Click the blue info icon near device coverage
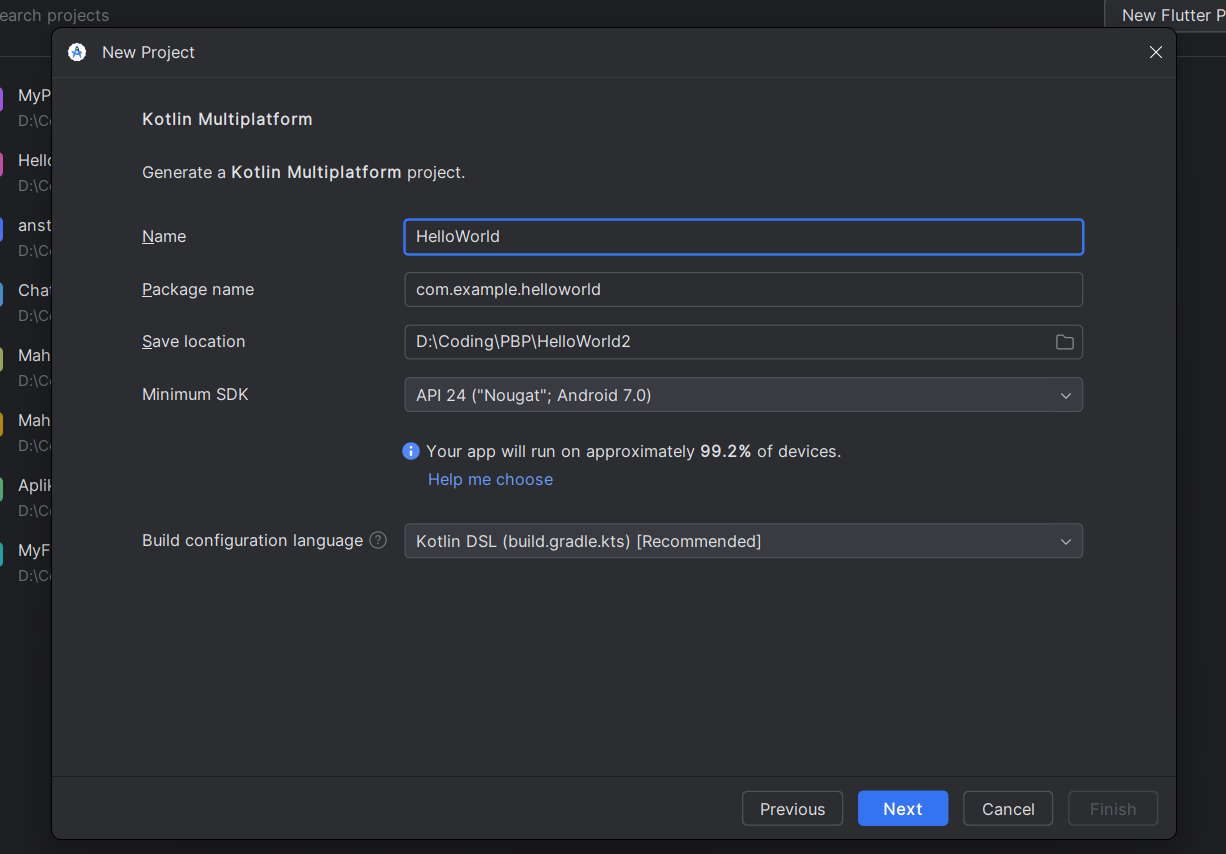The width and height of the screenshot is (1226, 854). pos(411,451)
